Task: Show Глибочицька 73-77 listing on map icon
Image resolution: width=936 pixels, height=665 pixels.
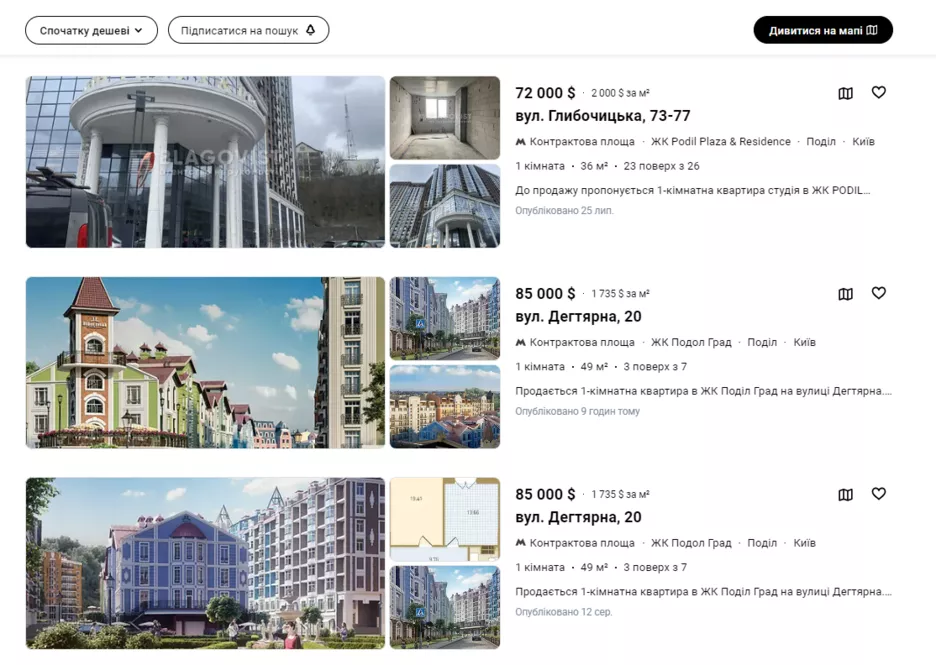Action: [845, 93]
